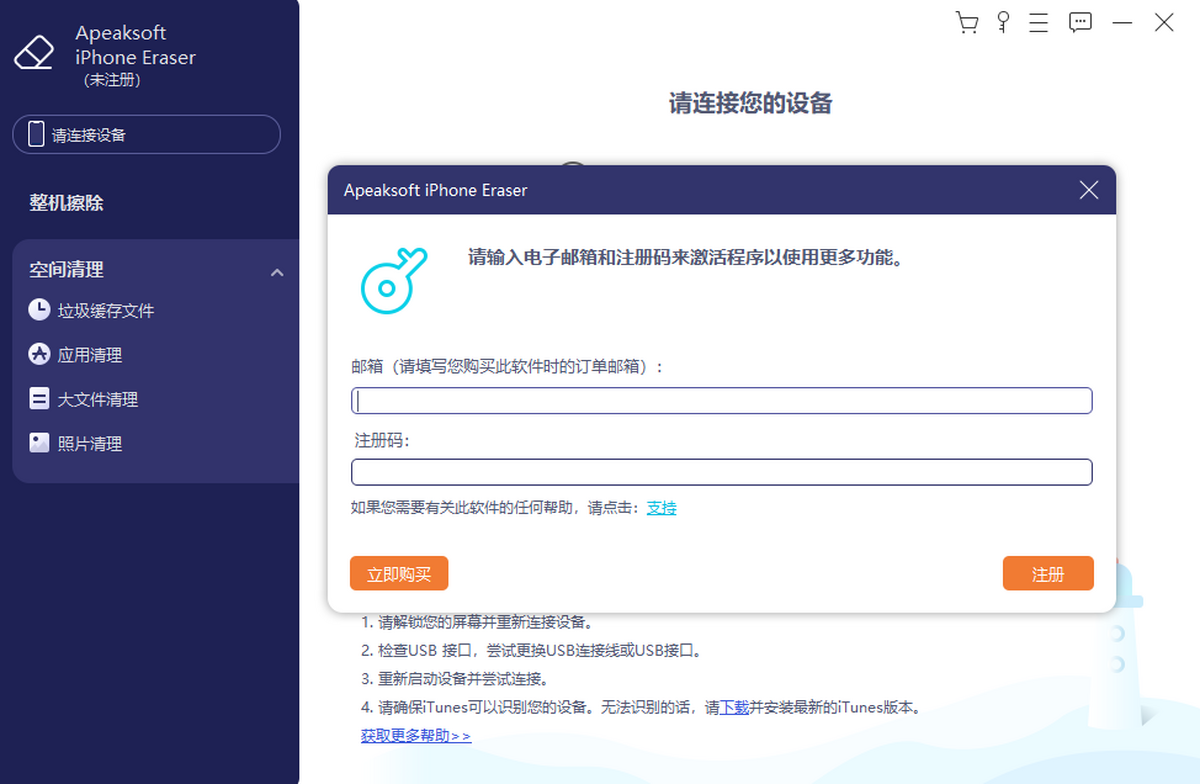This screenshot has width=1200, height=784.
Task: Click the phone icon in 请连接设备 box
Action: (36, 134)
